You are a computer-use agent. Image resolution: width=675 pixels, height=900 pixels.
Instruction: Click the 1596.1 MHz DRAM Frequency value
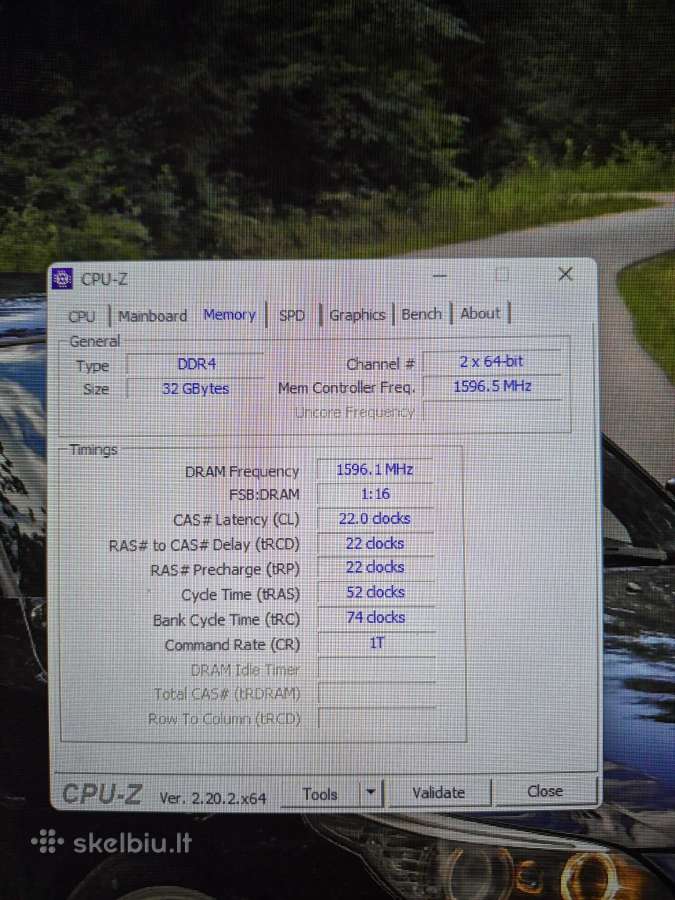point(375,470)
